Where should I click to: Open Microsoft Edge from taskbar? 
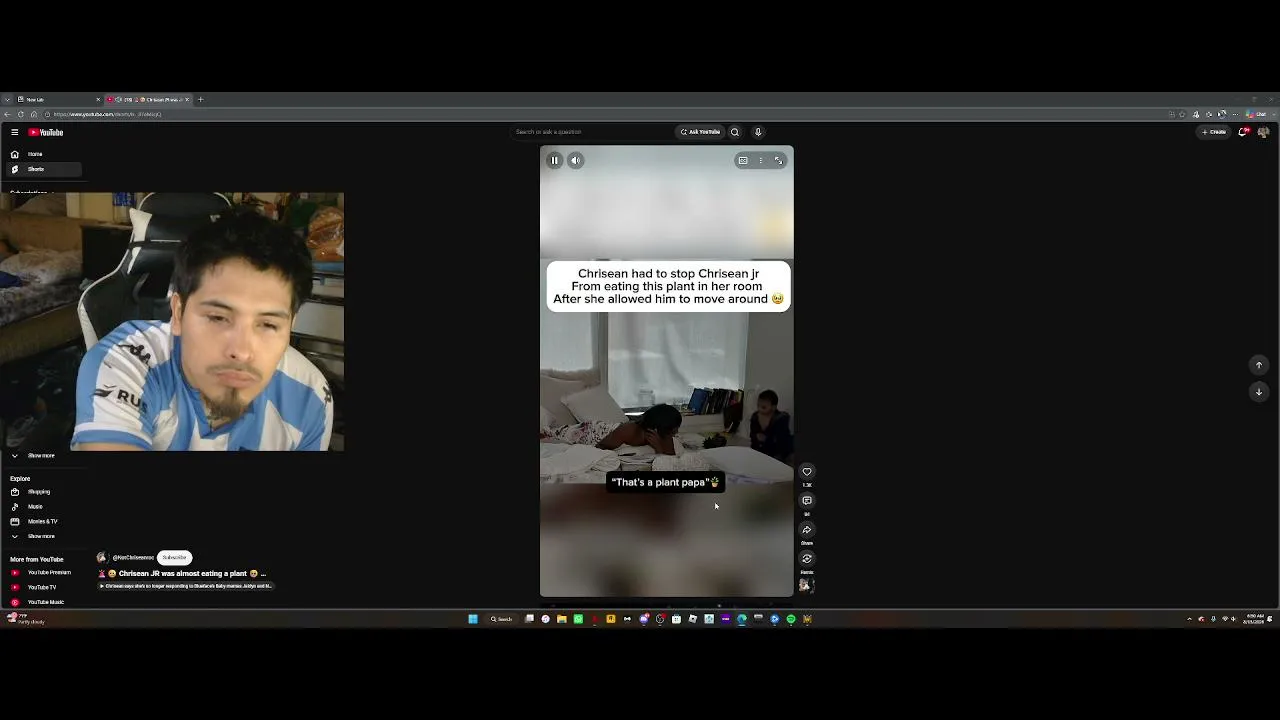[x=742, y=619]
